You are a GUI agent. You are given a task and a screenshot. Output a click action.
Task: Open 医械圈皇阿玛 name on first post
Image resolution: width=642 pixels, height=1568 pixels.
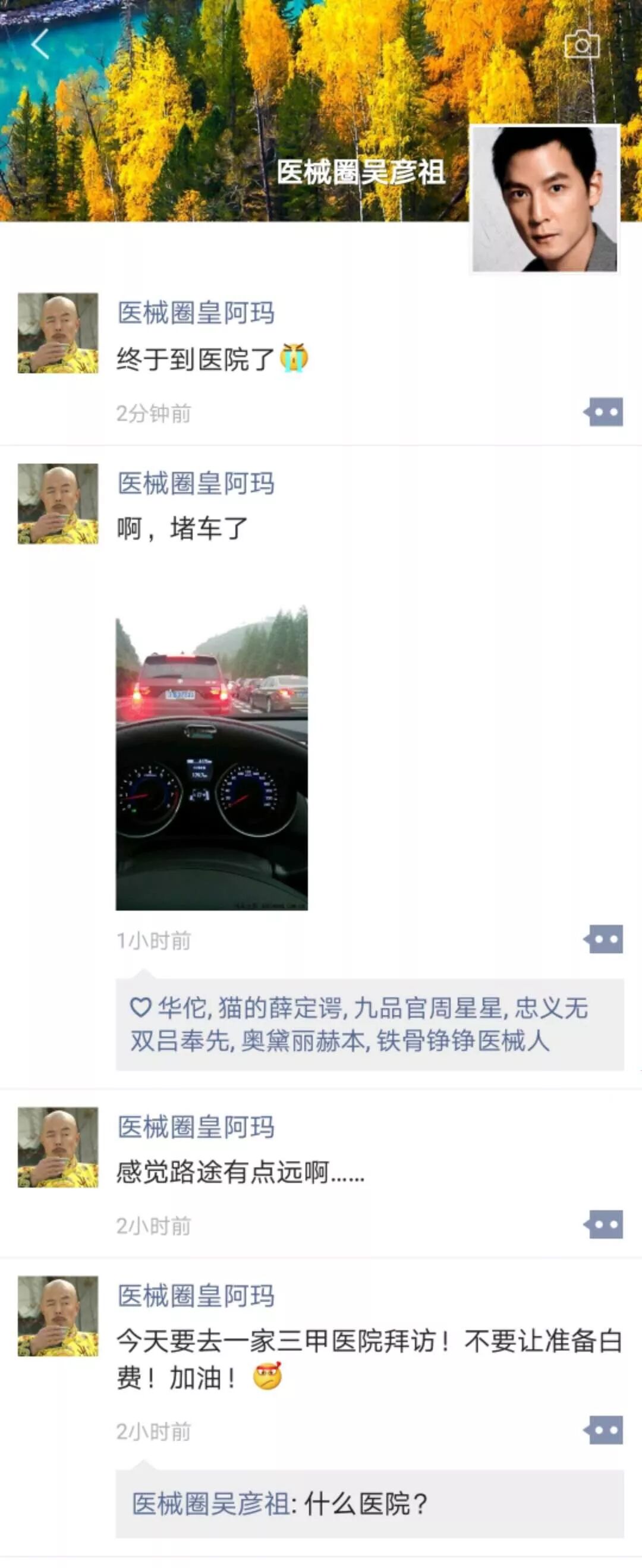[x=196, y=313]
